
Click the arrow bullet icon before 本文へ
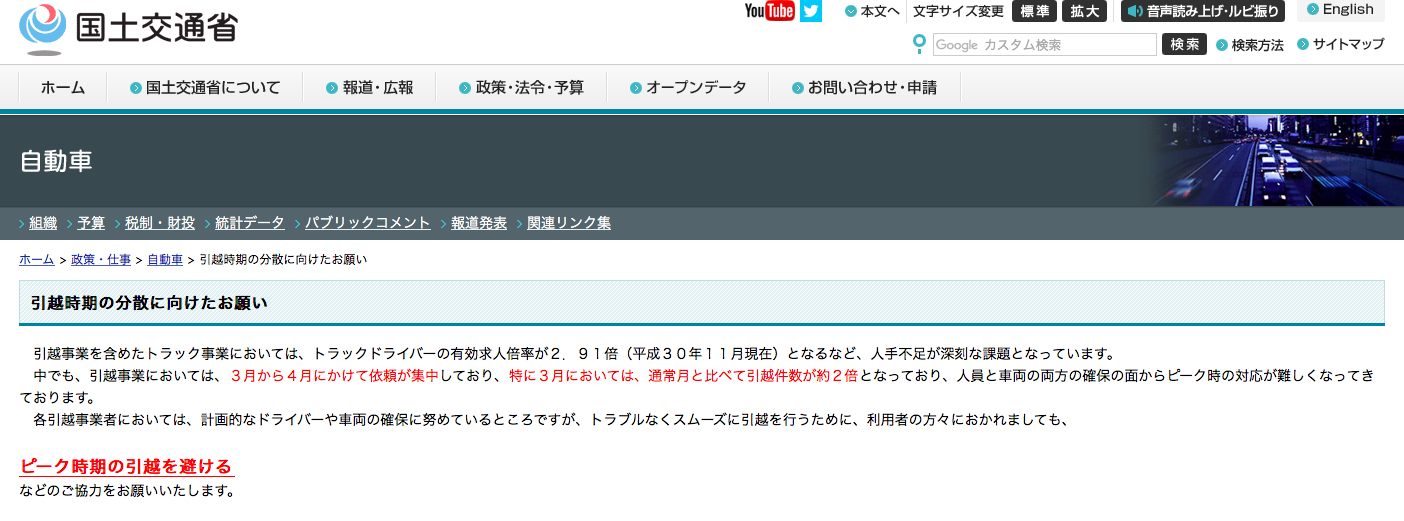click(x=851, y=11)
